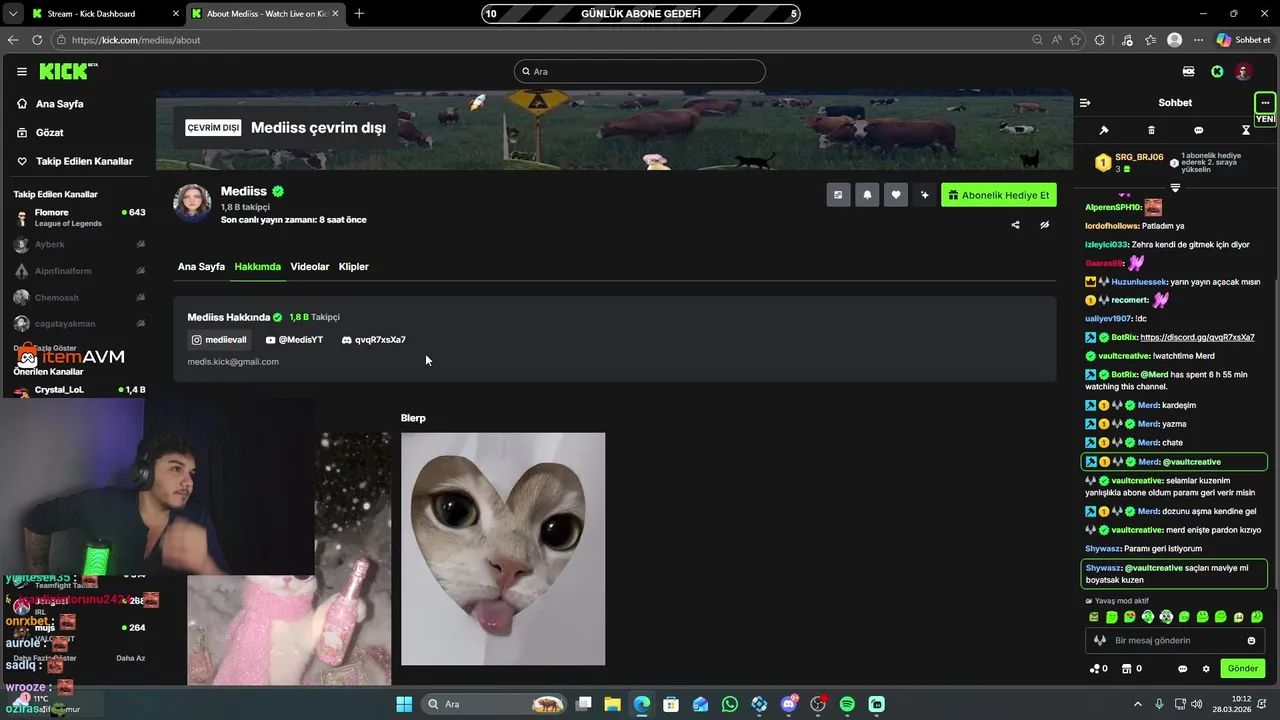Open the Chemossh channel in sidebar

pyautogui.click(x=80, y=297)
